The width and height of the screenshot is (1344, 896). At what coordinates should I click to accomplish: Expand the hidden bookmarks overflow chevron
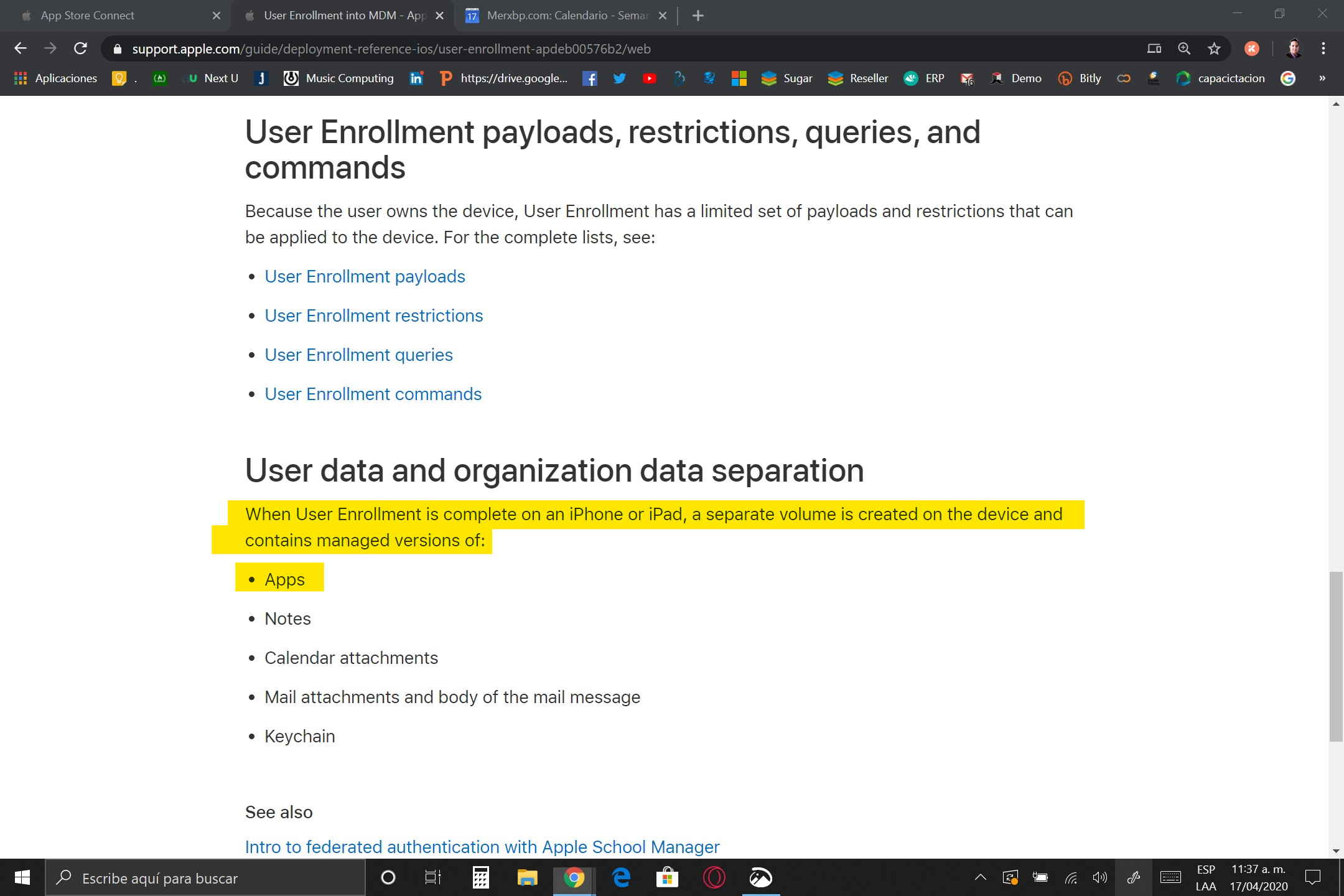pos(1322,78)
